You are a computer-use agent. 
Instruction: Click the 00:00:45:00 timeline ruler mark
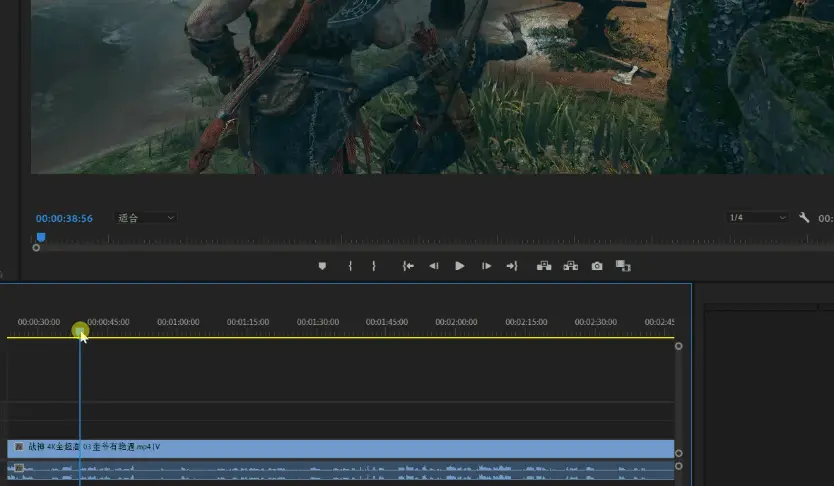pyautogui.click(x=108, y=322)
